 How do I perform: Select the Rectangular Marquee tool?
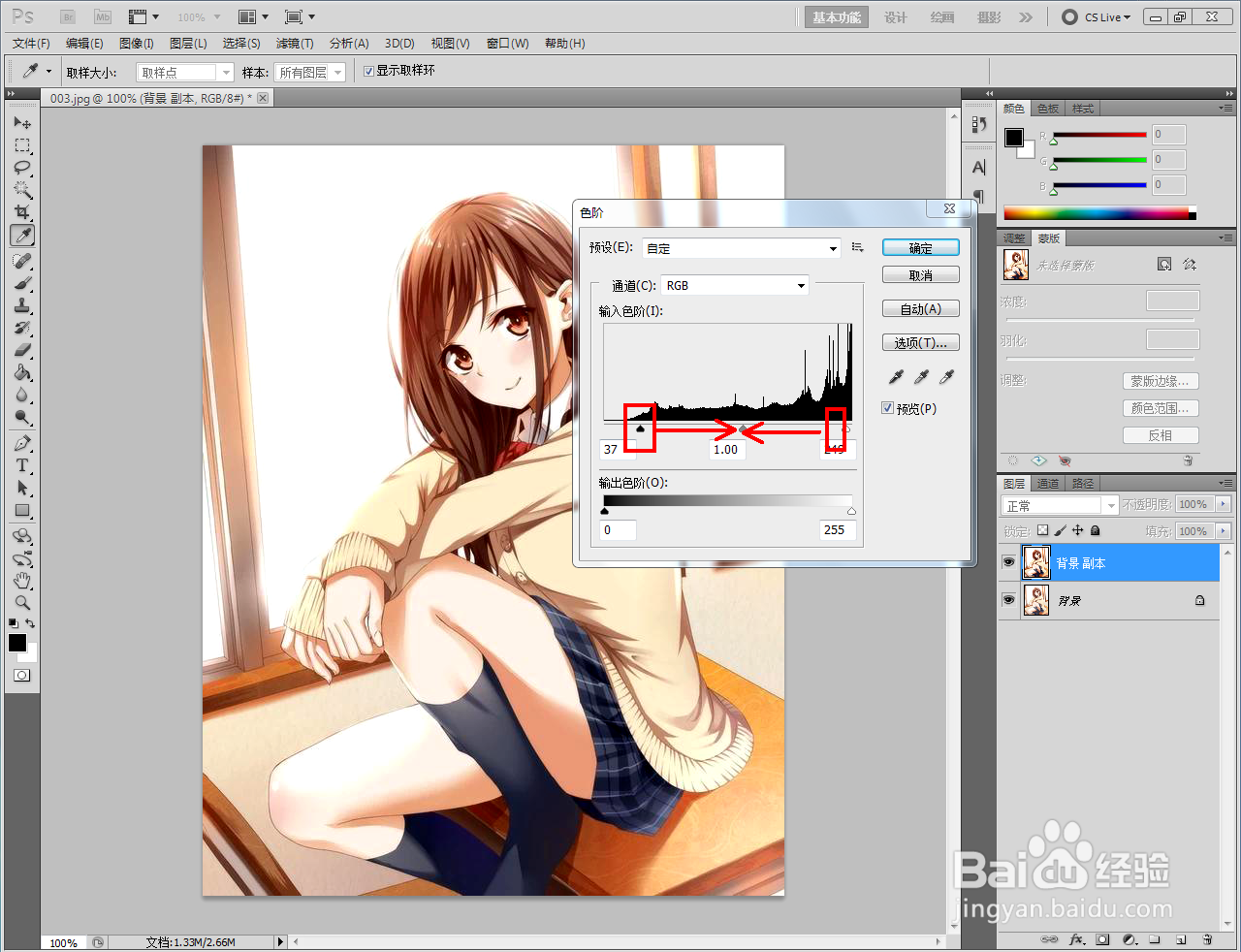22,145
